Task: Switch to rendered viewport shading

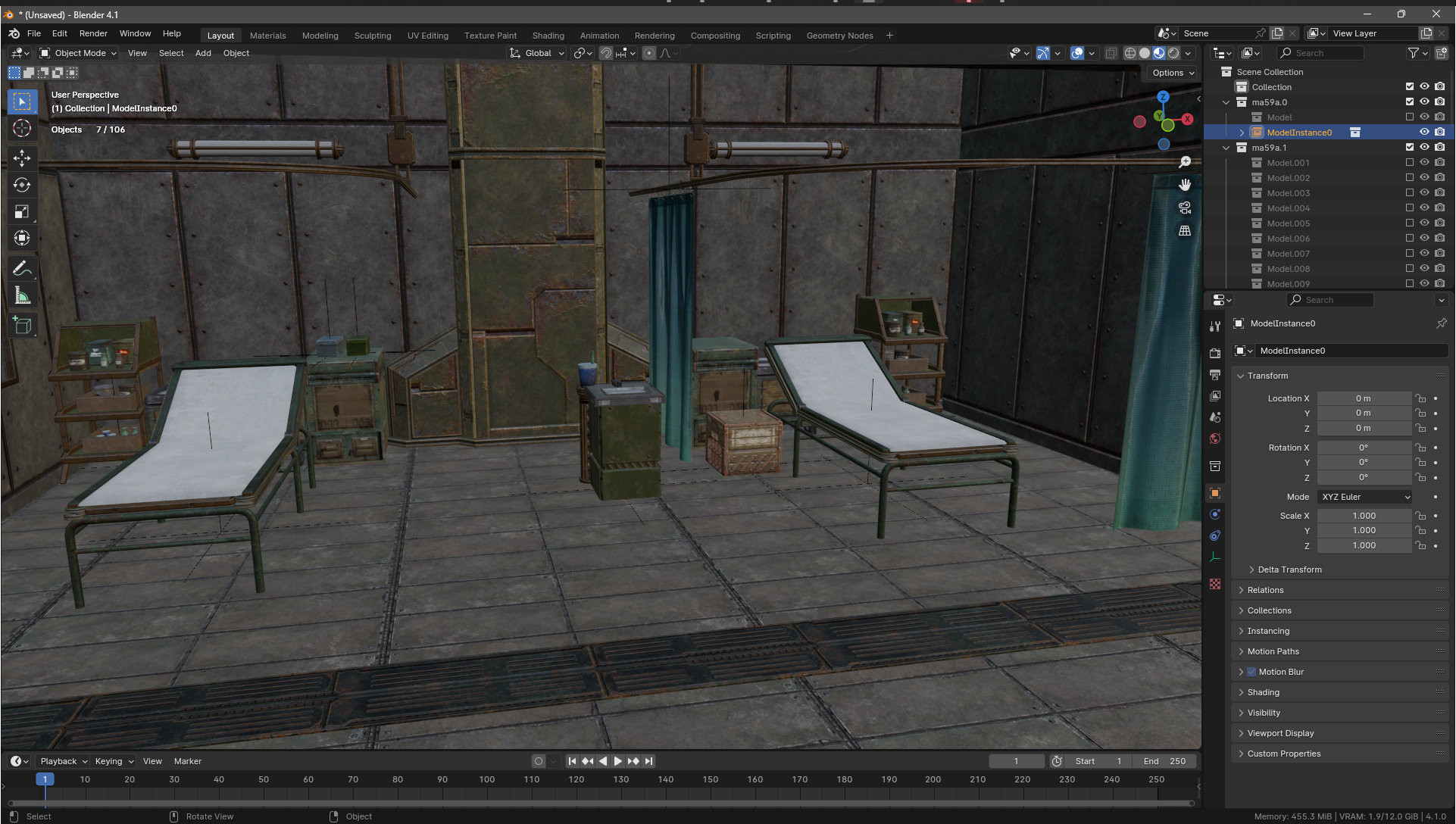Action: [1173, 53]
